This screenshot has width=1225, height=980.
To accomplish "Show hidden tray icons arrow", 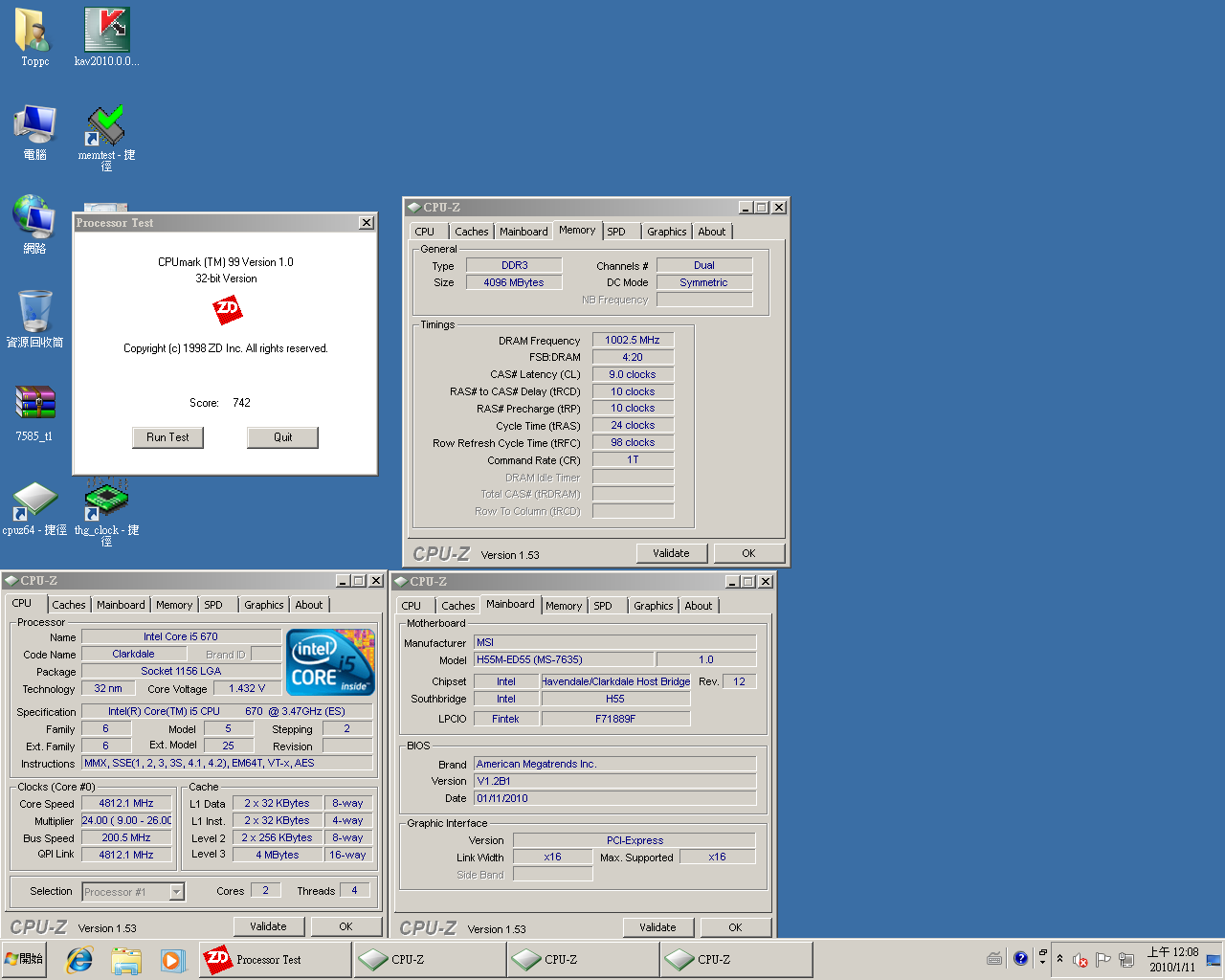I will tap(1059, 959).
